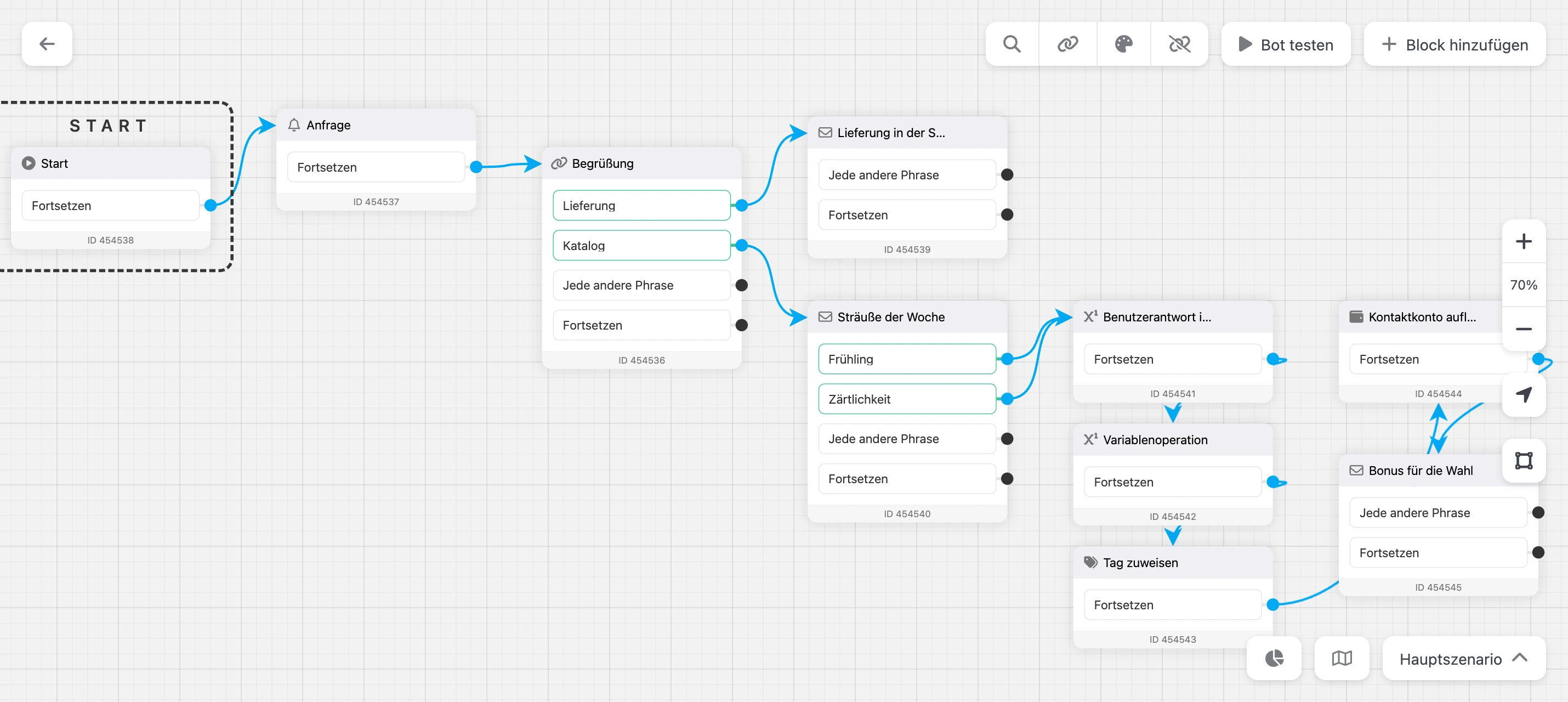Click Fortsetzen row in Begrüßung block
Viewport: 1568px width, 702px height.
click(641, 325)
